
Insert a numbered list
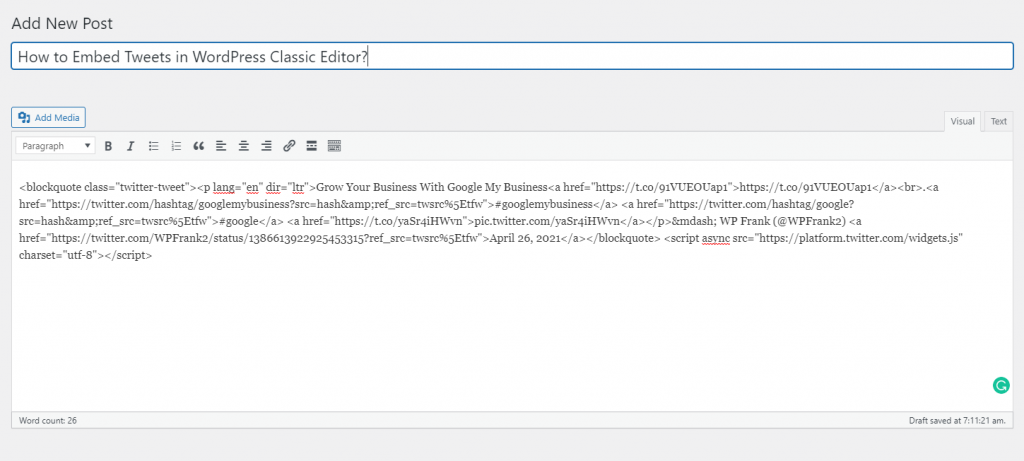coord(176,146)
